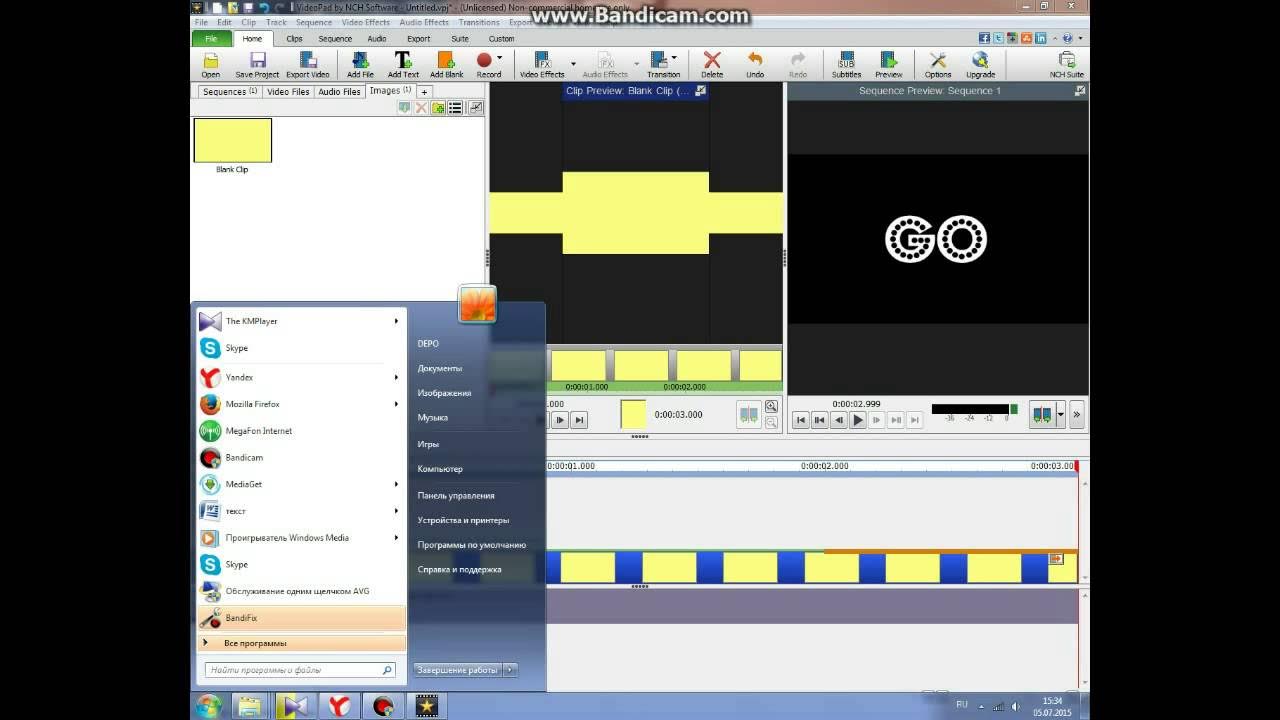Zoom in on the clip preview timeline
The image size is (1280, 720).
coord(771,406)
